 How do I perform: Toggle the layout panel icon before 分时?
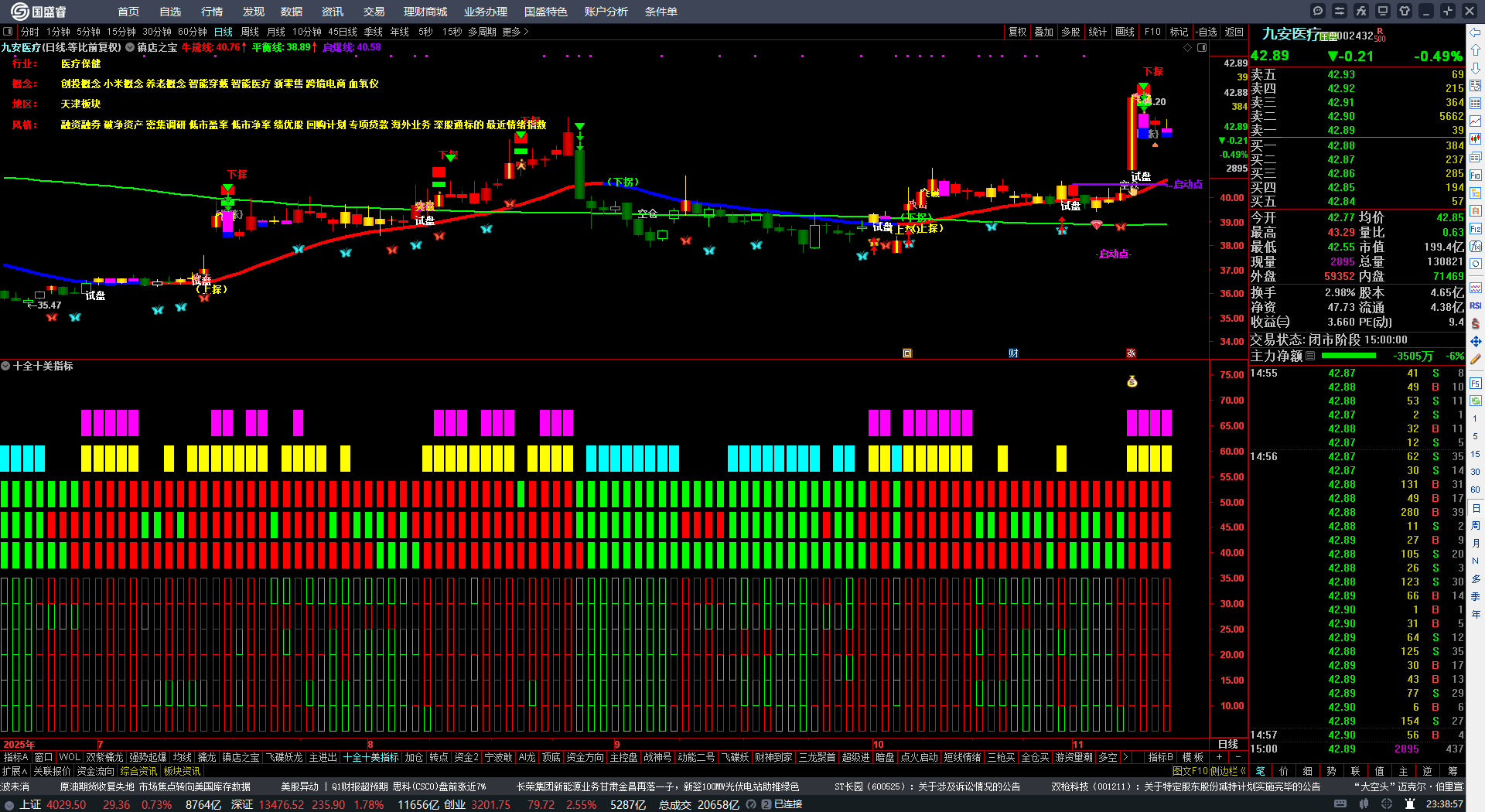[8, 32]
